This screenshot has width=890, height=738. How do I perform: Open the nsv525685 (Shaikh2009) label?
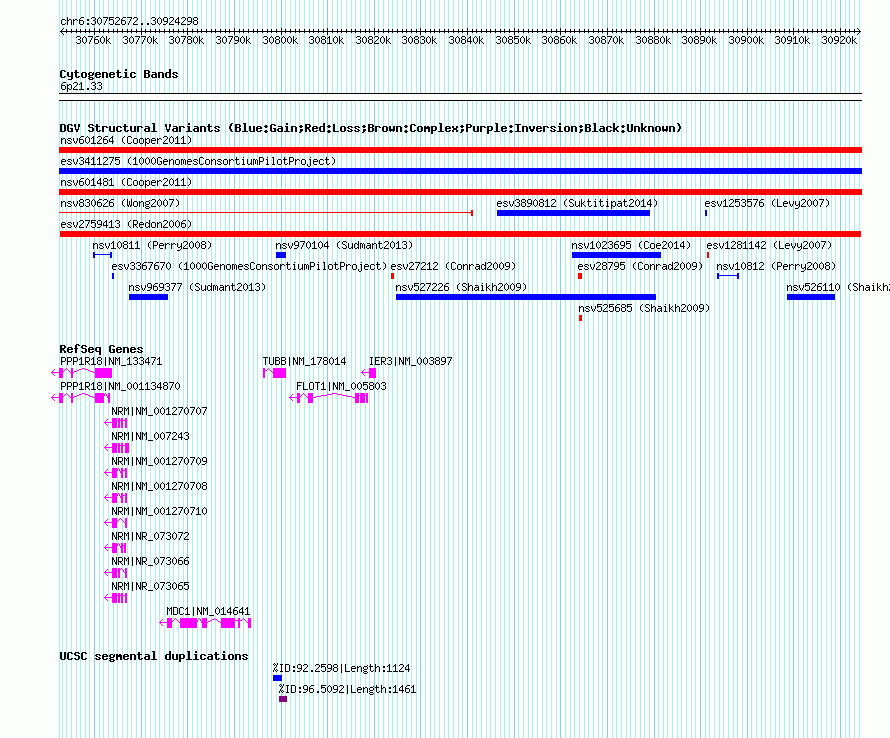pyautogui.click(x=644, y=308)
